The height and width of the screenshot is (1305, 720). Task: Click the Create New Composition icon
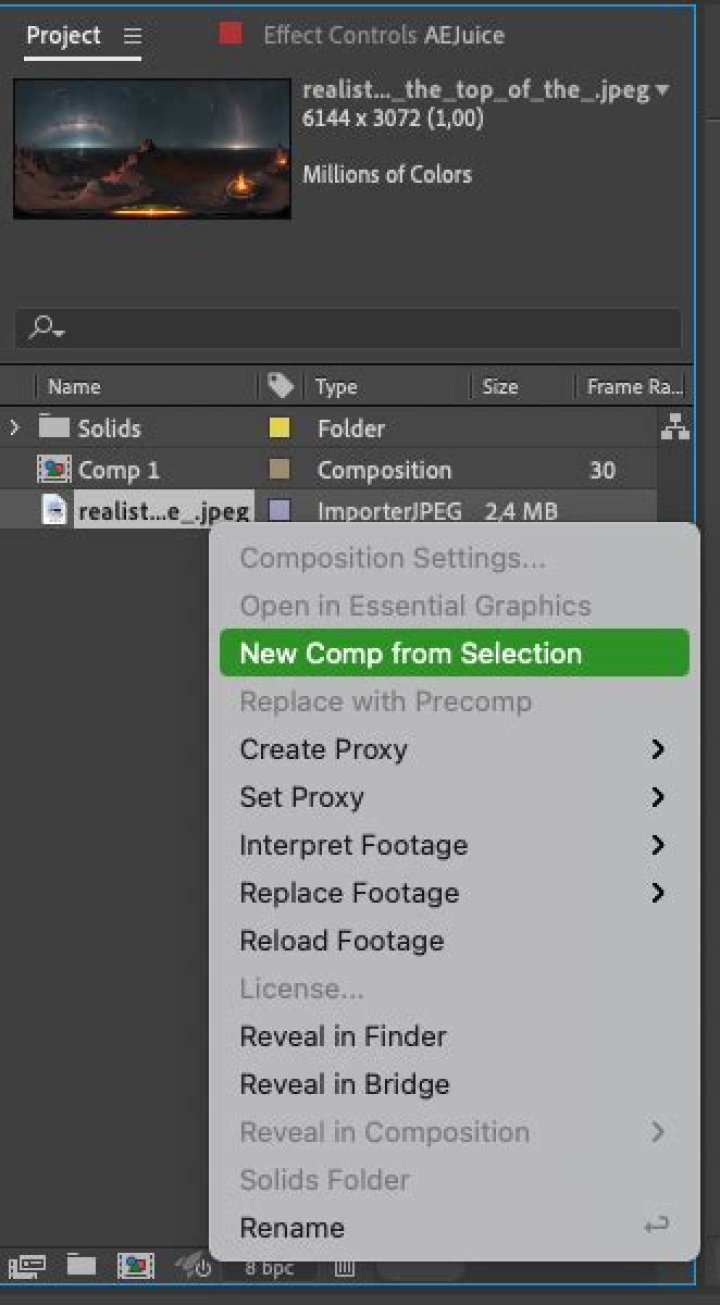(135, 1266)
